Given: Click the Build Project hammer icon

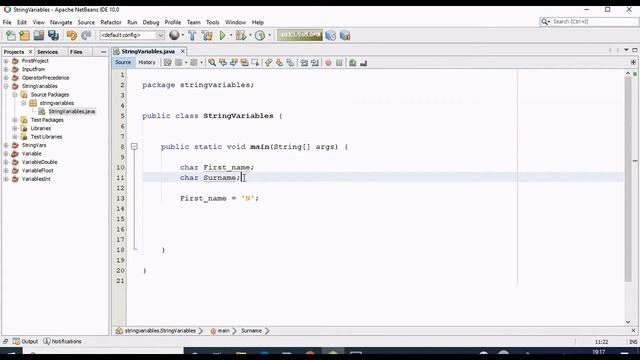Looking at the screenshot, I should tap(192, 36).
